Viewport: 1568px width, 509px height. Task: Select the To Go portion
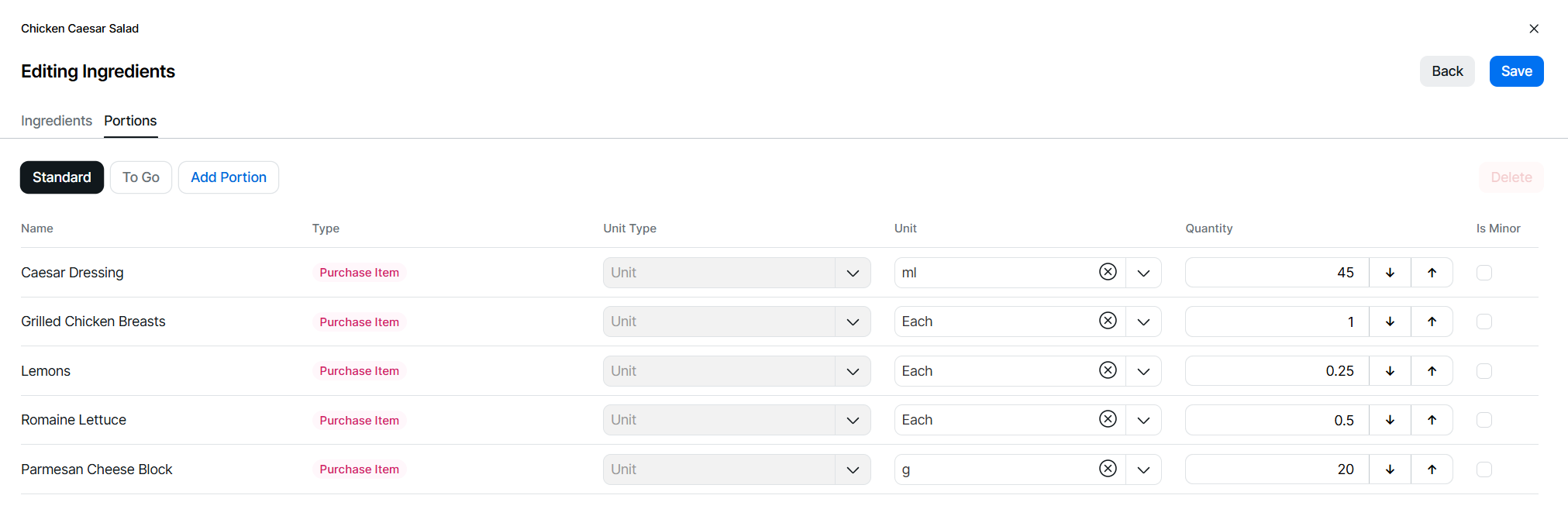coord(140,177)
